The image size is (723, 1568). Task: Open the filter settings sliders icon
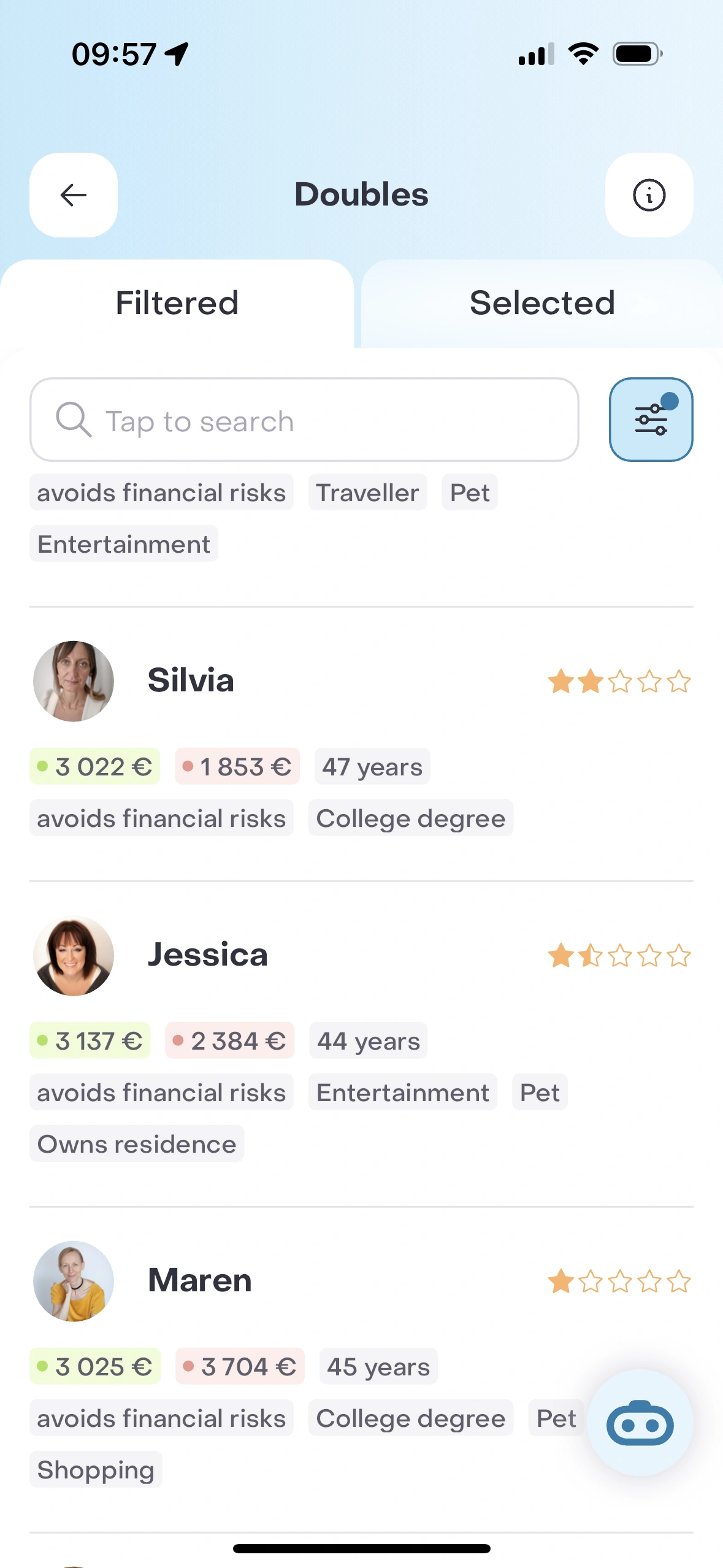(x=651, y=420)
